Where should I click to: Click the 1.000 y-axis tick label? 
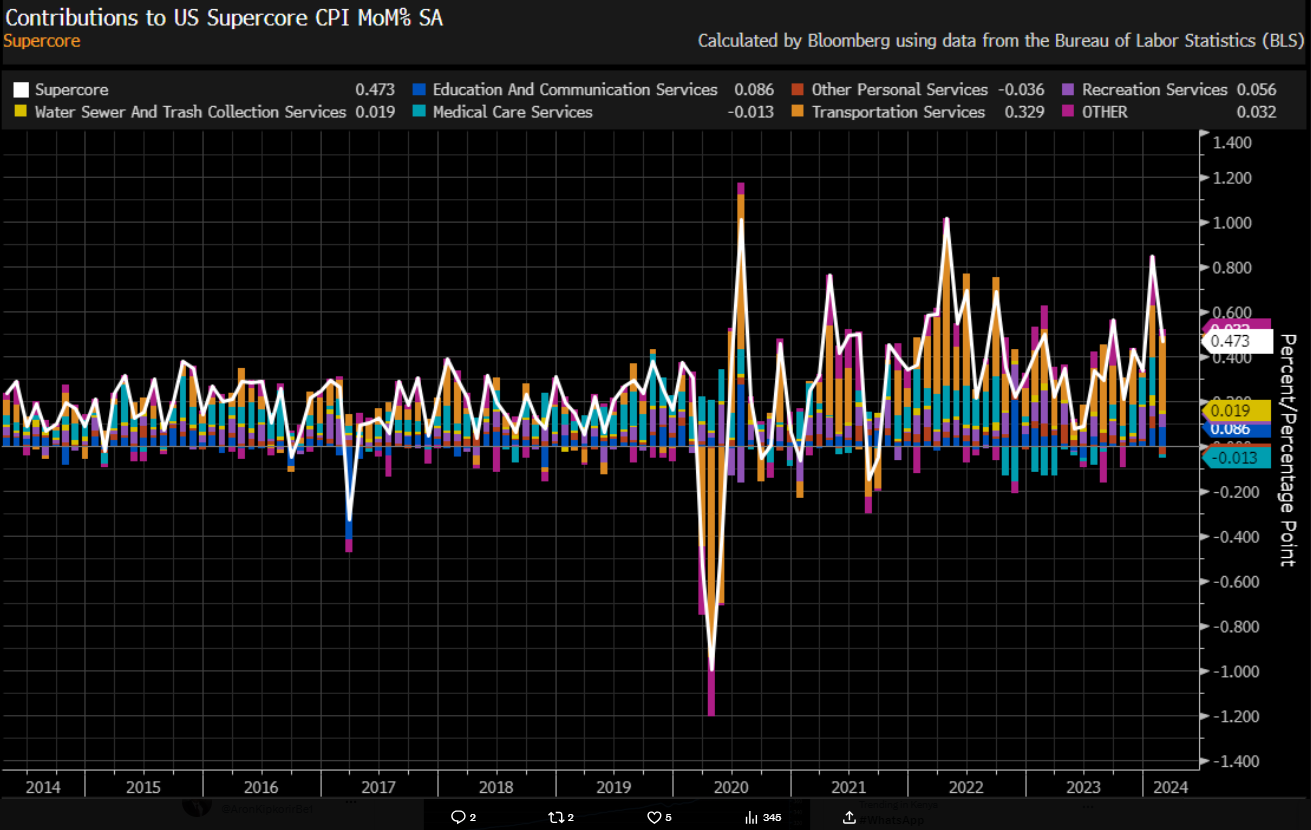point(1231,223)
